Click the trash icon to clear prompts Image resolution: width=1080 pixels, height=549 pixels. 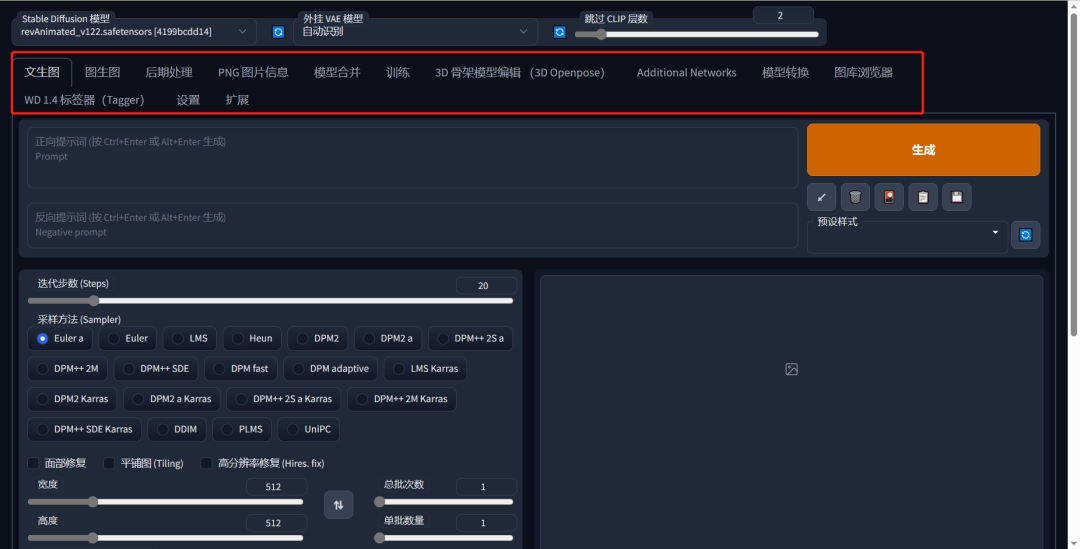(x=855, y=197)
